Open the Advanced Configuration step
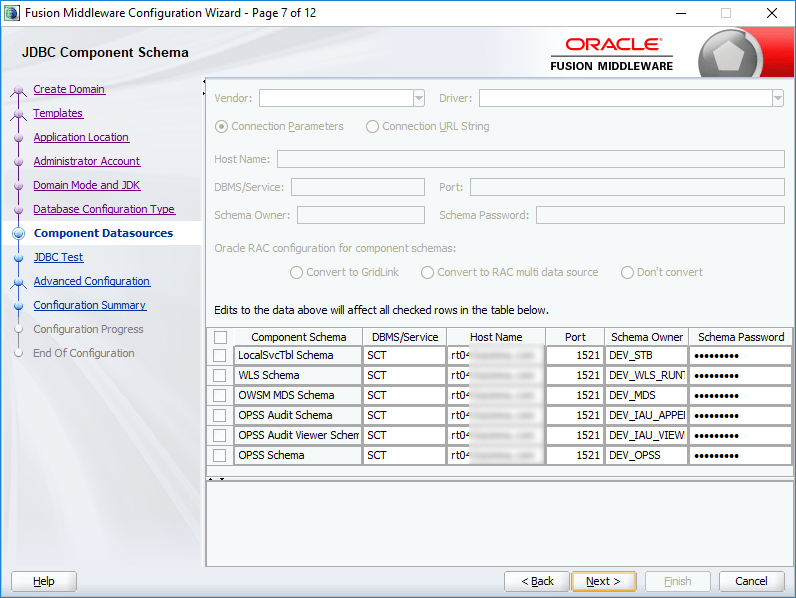This screenshot has height=598, width=796. pyautogui.click(x=92, y=281)
